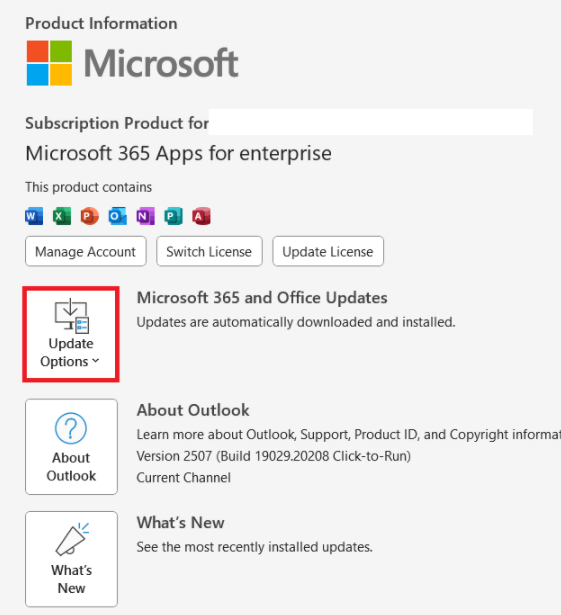The width and height of the screenshot is (561, 615).
Task: Click the 'Learn more about Outlook' description
Action: [x=349, y=435]
